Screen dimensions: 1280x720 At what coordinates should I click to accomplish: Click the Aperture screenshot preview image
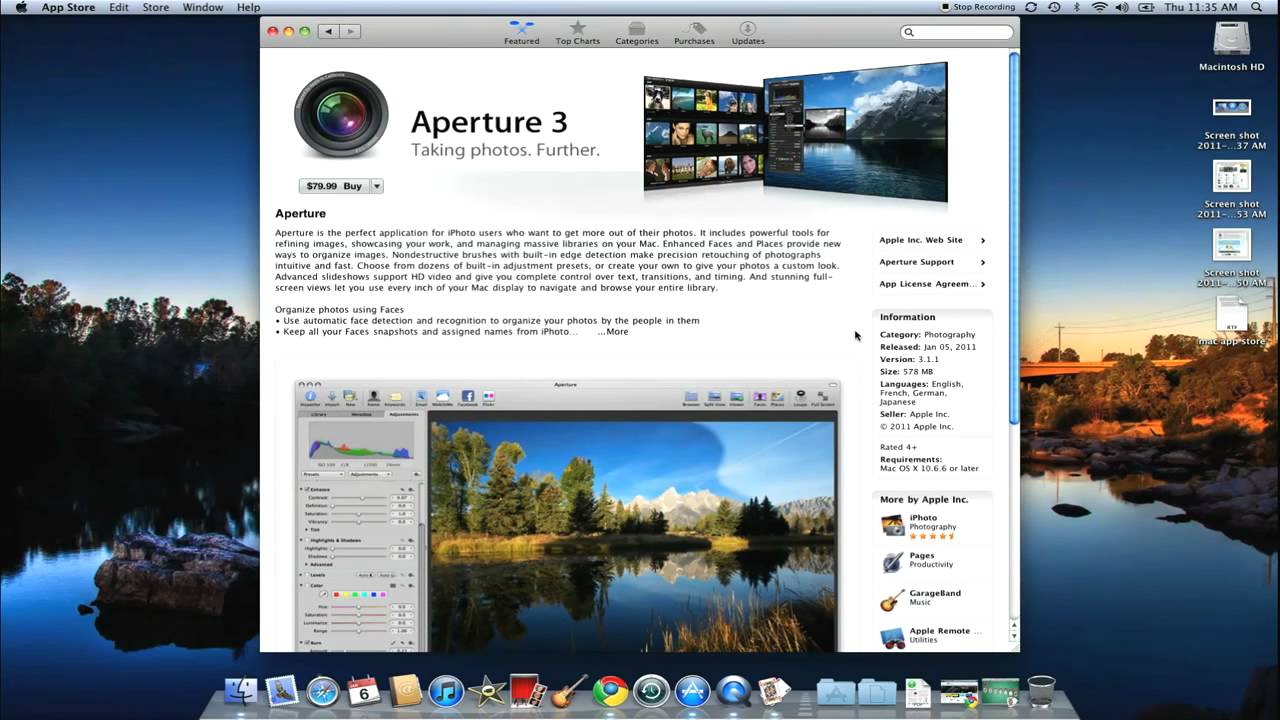click(x=567, y=515)
